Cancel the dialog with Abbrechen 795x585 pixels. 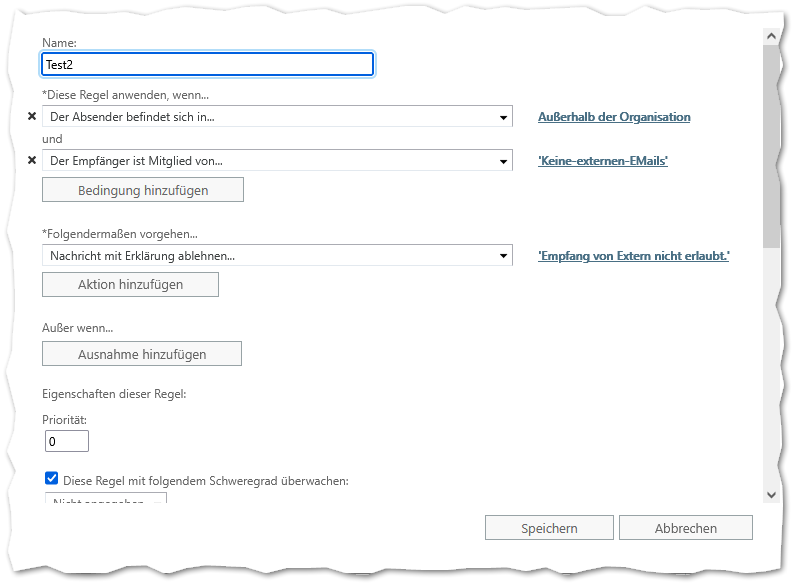click(685, 528)
